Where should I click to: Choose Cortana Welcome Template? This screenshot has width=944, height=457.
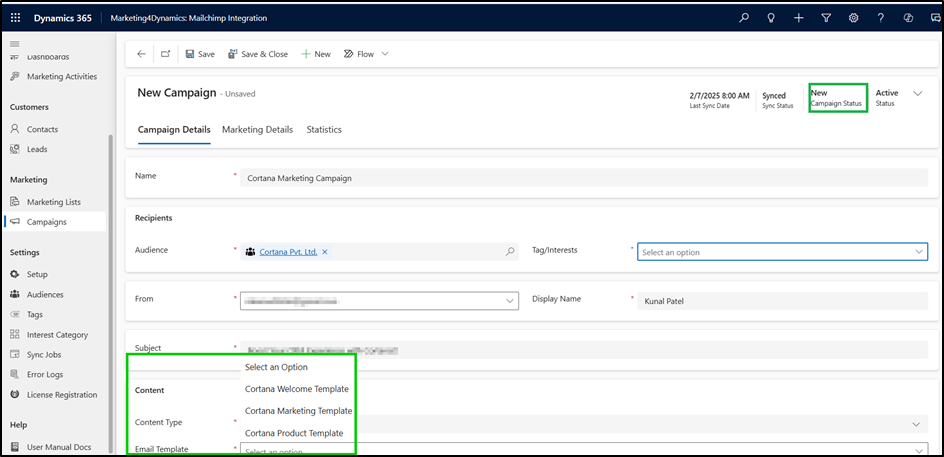click(x=297, y=389)
